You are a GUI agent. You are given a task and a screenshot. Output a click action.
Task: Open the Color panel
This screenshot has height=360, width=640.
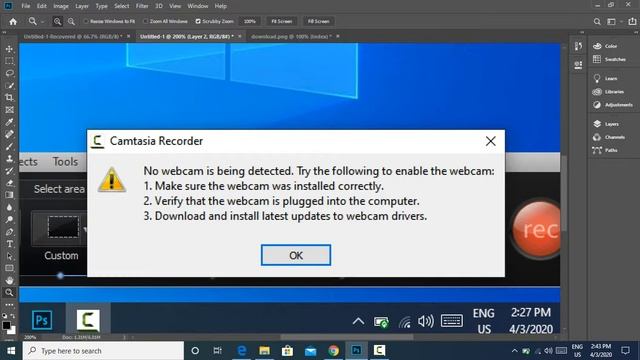[605, 46]
